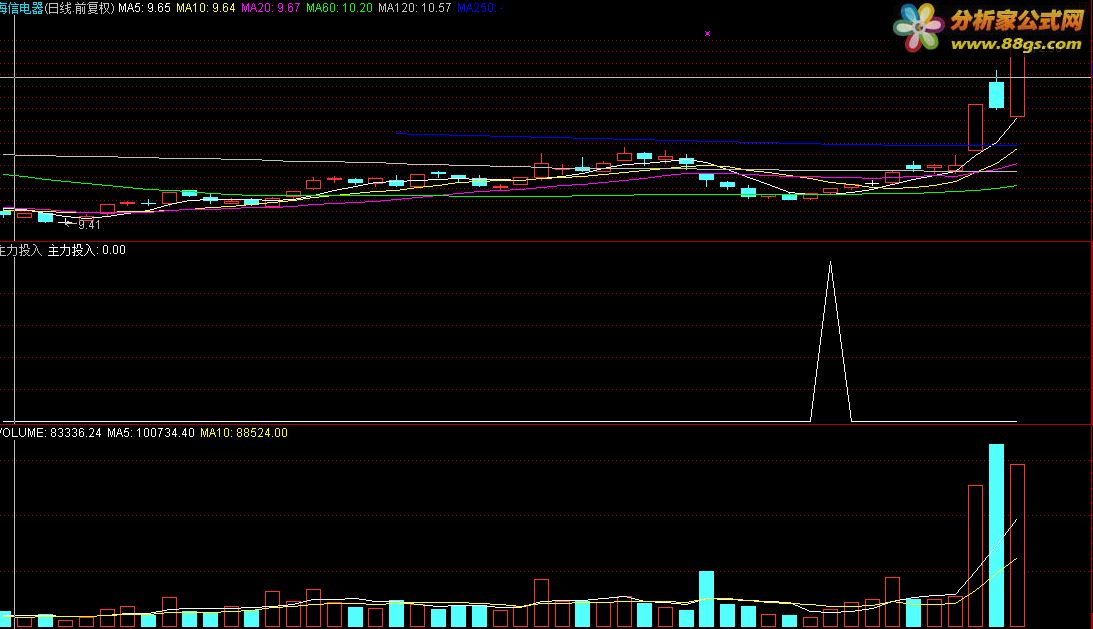Click the volume MA5: 100734.40 label

pyautogui.click(x=151, y=433)
